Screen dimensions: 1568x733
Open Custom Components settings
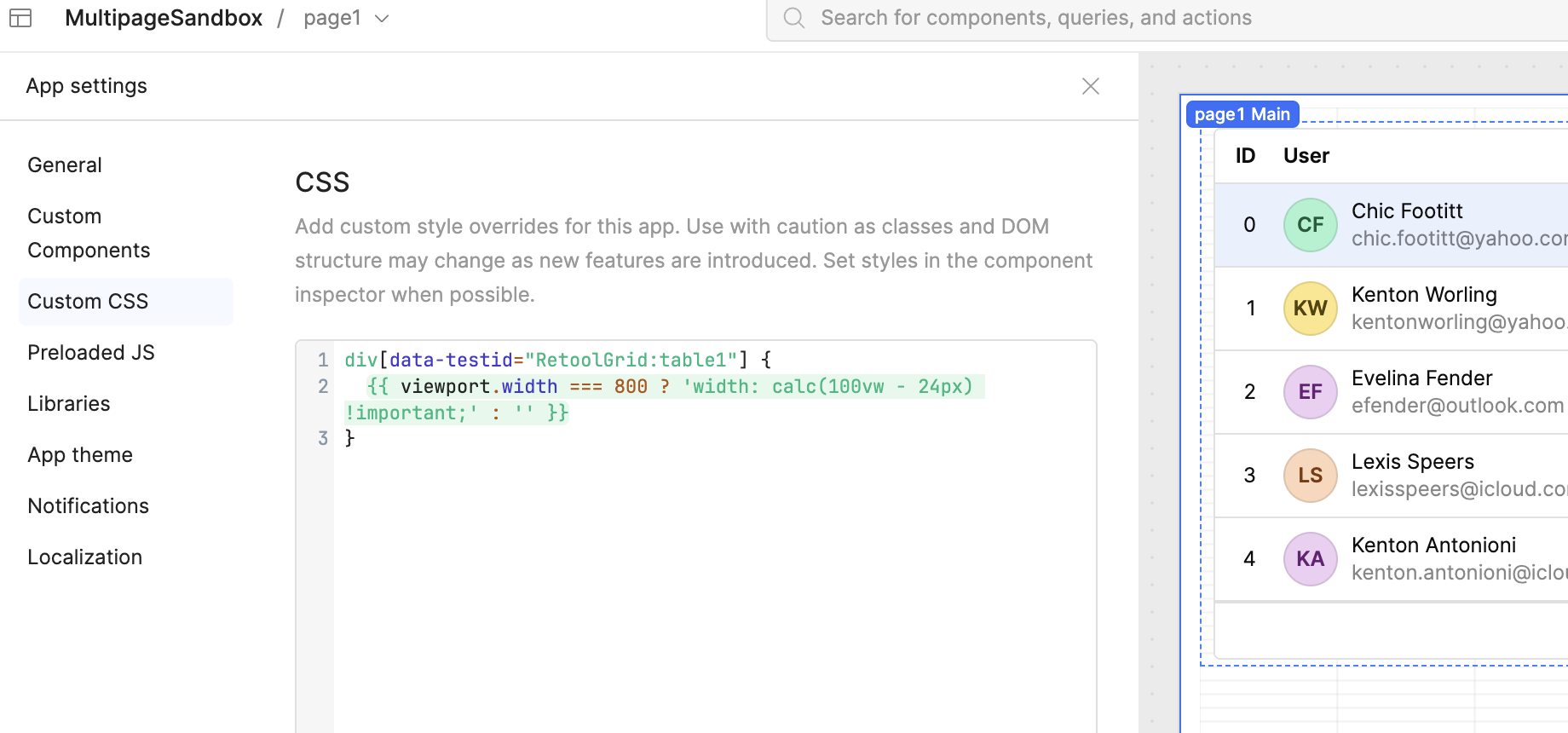[89, 234]
